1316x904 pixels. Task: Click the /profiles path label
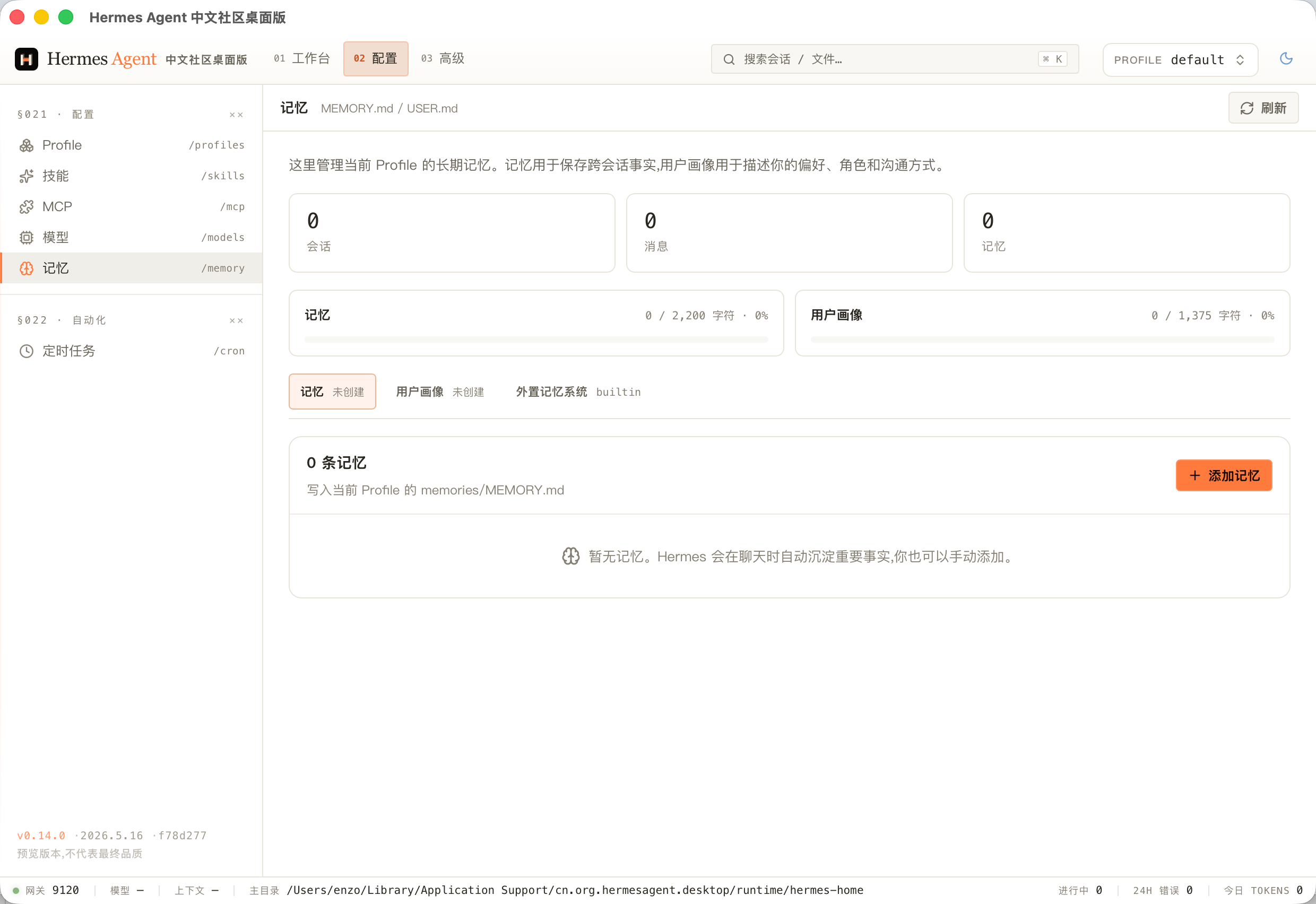pos(217,145)
